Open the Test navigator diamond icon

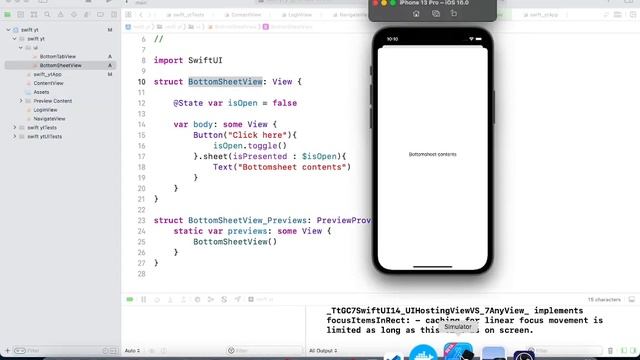(74, 15)
